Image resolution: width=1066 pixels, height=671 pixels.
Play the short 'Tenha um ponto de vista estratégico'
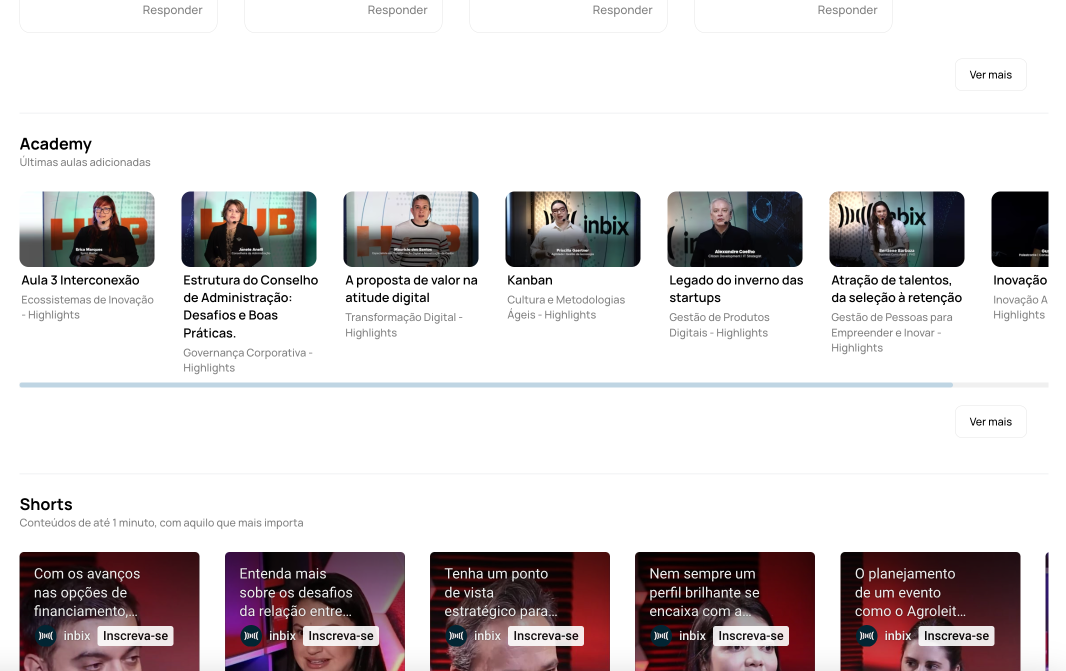[x=520, y=611]
